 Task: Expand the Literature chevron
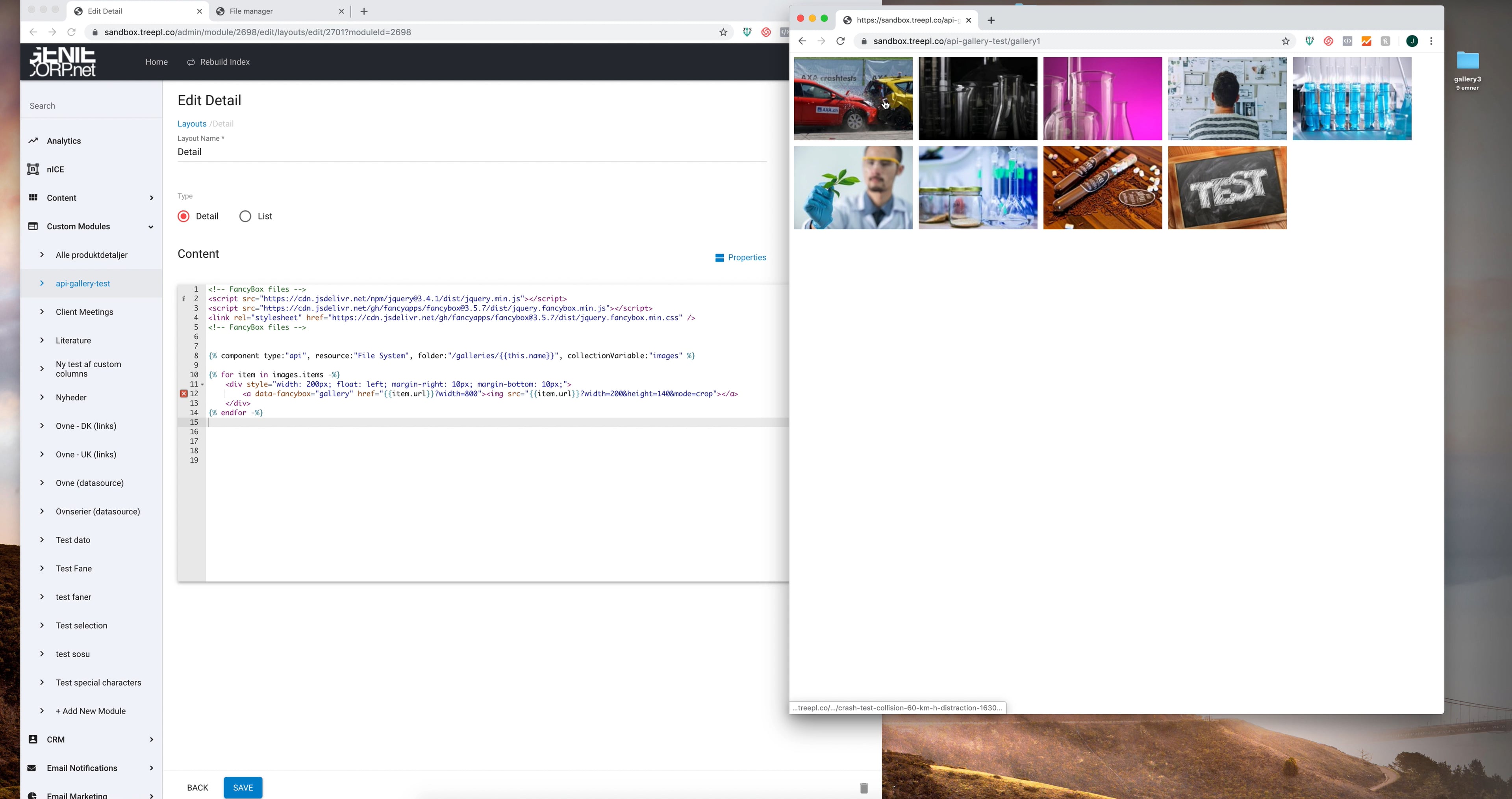pyautogui.click(x=42, y=340)
